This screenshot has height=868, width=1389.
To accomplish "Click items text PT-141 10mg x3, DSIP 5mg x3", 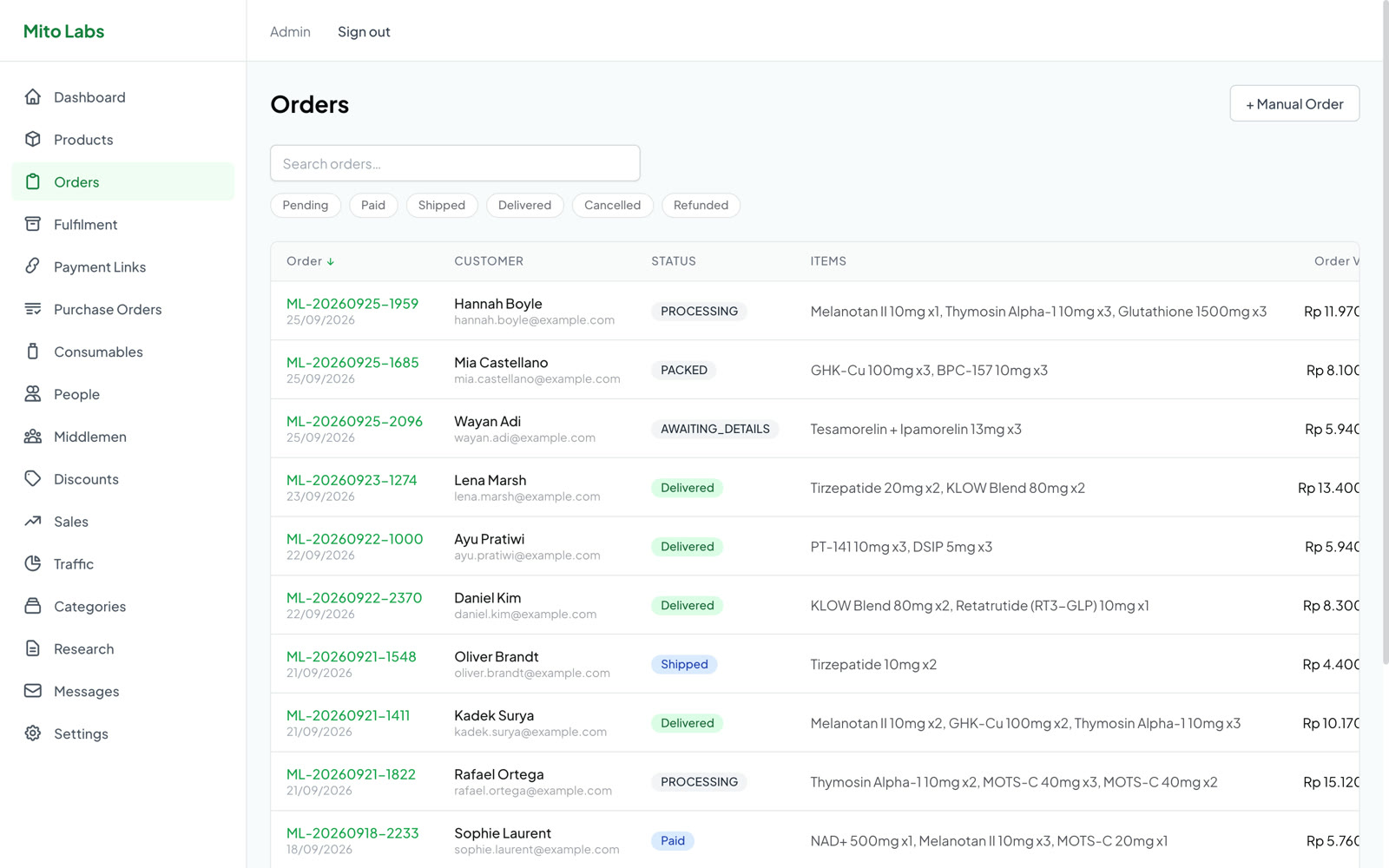I will [901, 547].
